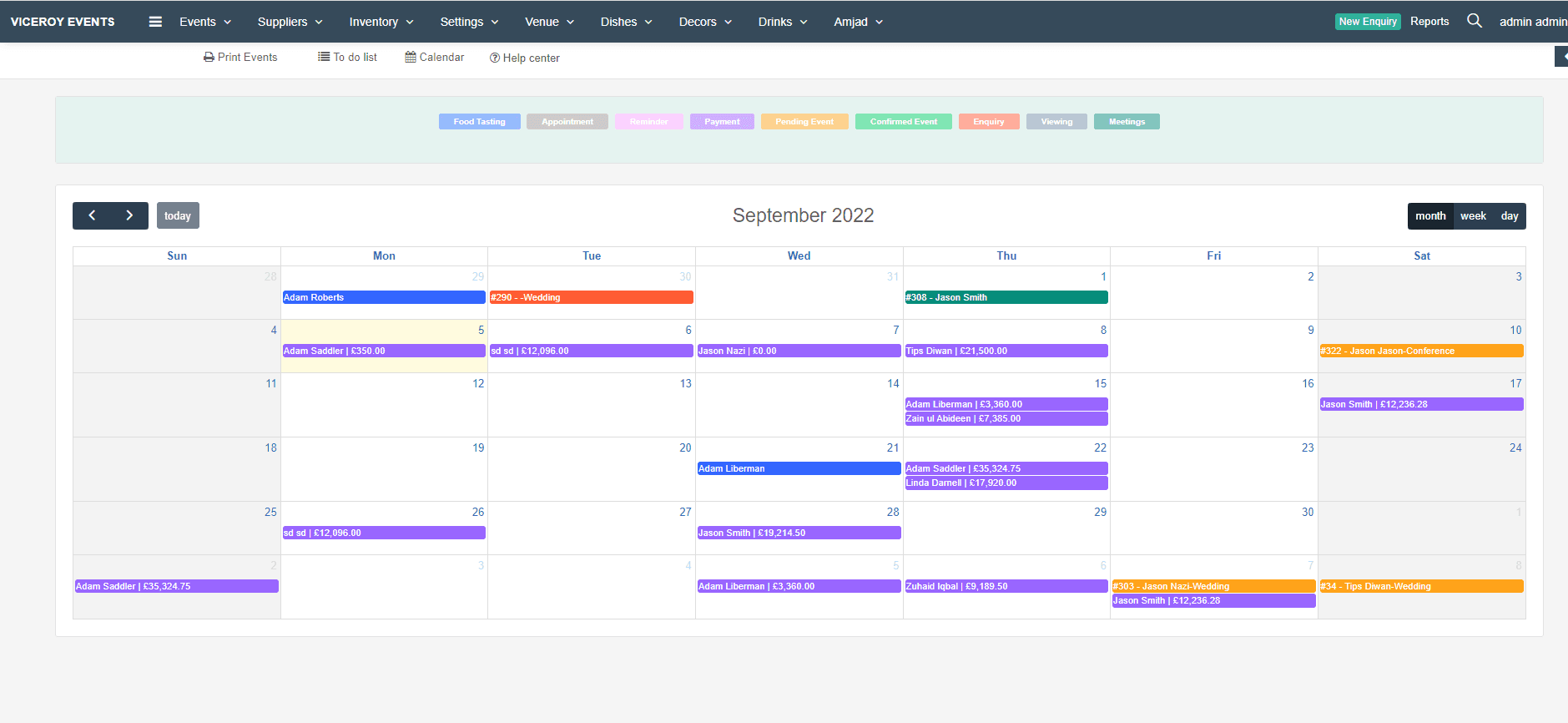The height and width of the screenshot is (723, 1568).
Task: Go to next month arrow
Action: 129,215
